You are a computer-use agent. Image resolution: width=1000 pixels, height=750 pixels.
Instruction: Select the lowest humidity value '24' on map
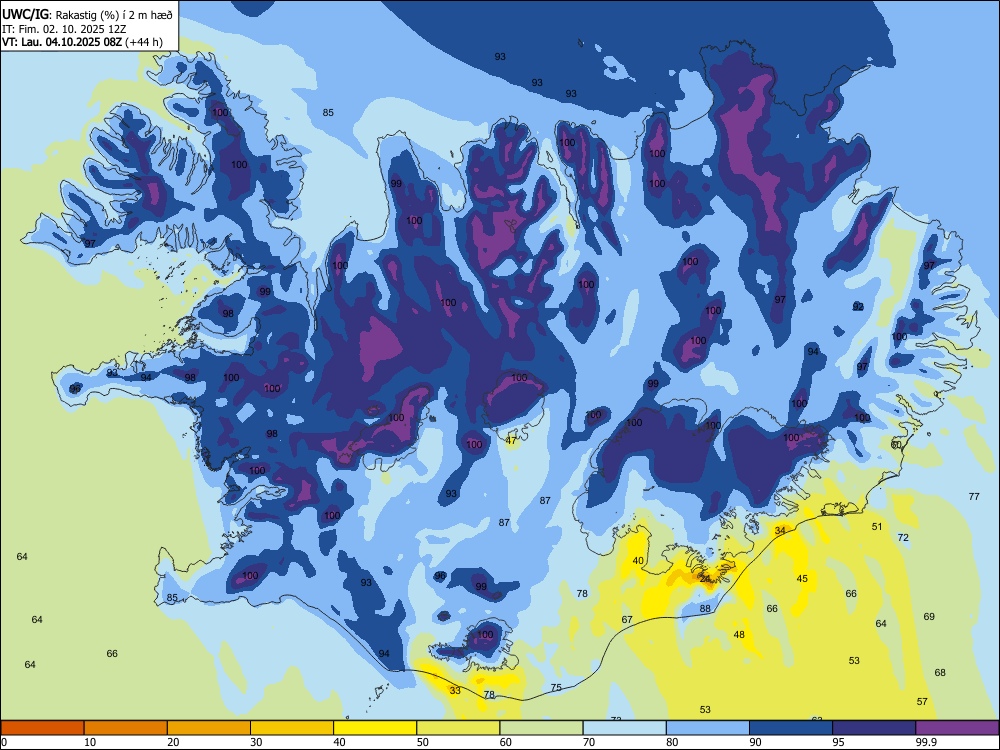click(x=705, y=579)
